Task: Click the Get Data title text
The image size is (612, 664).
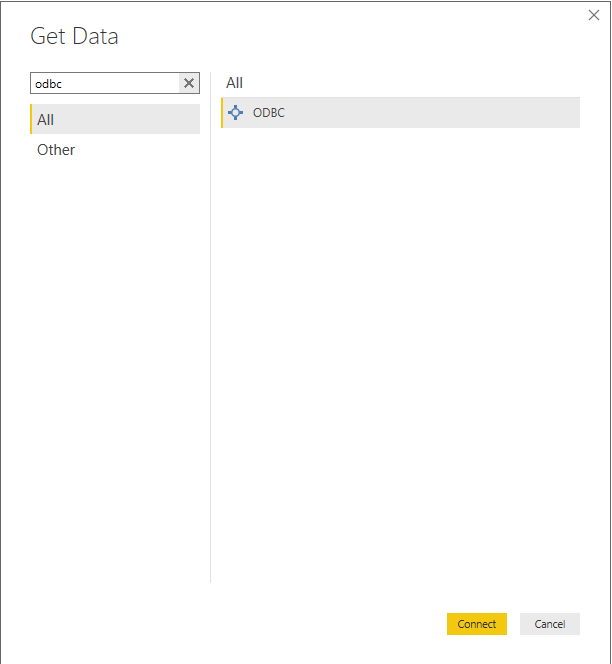Action: pos(74,37)
